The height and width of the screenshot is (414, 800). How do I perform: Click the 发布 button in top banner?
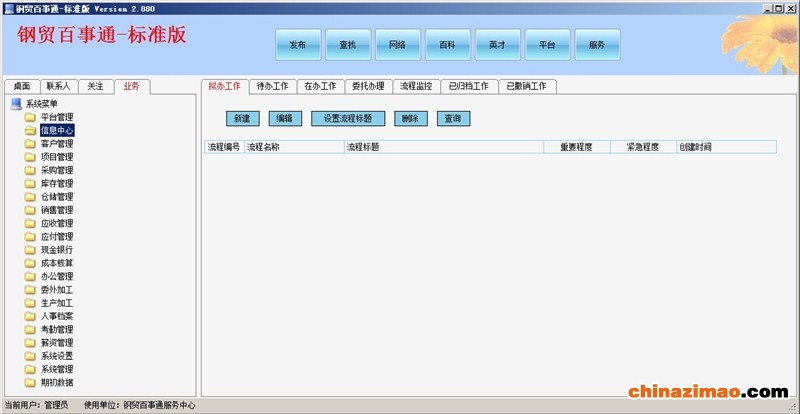pyautogui.click(x=297, y=45)
